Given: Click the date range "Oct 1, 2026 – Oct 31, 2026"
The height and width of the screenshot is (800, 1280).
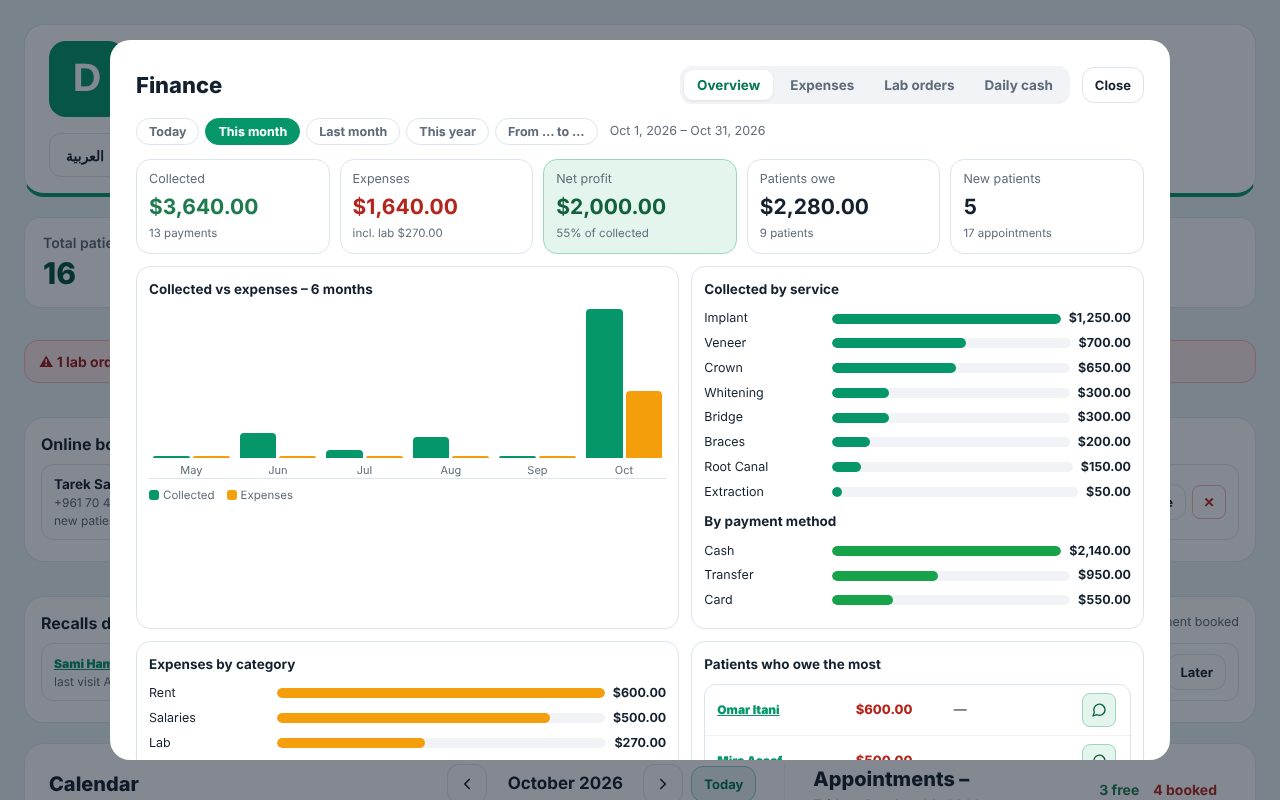Looking at the screenshot, I should 688,131.
